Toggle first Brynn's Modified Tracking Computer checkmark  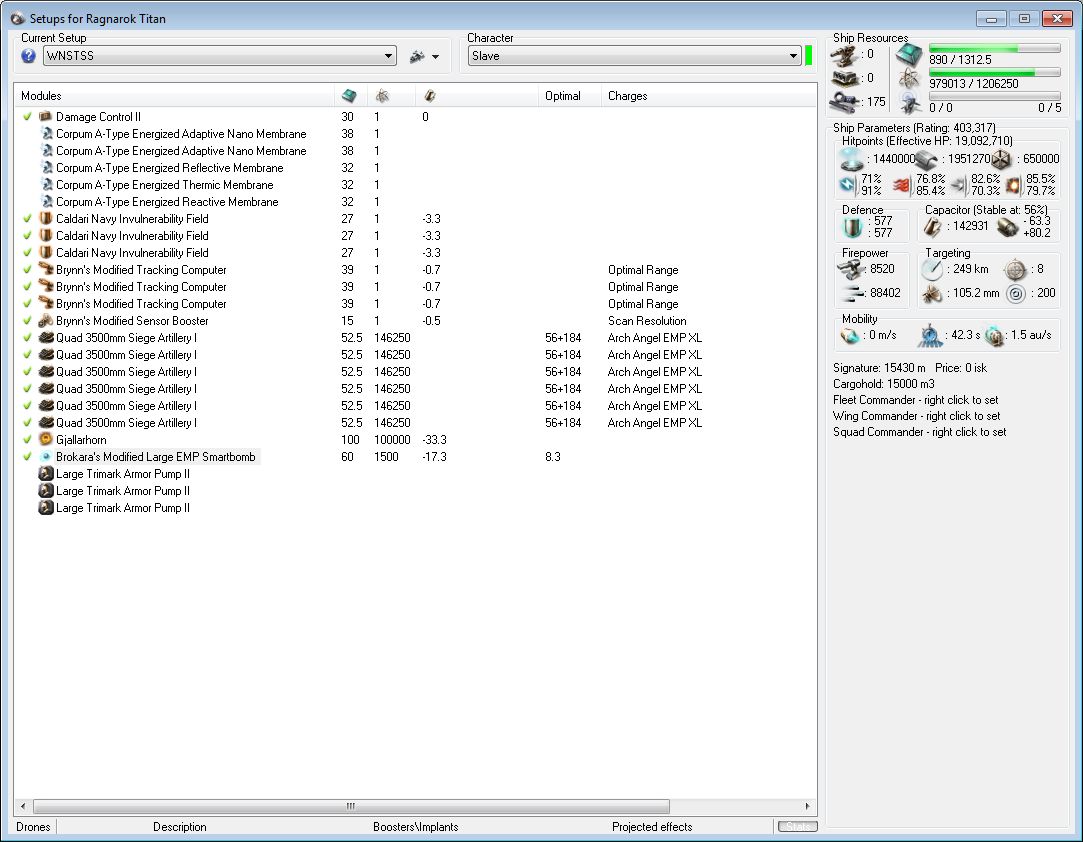click(x=28, y=269)
